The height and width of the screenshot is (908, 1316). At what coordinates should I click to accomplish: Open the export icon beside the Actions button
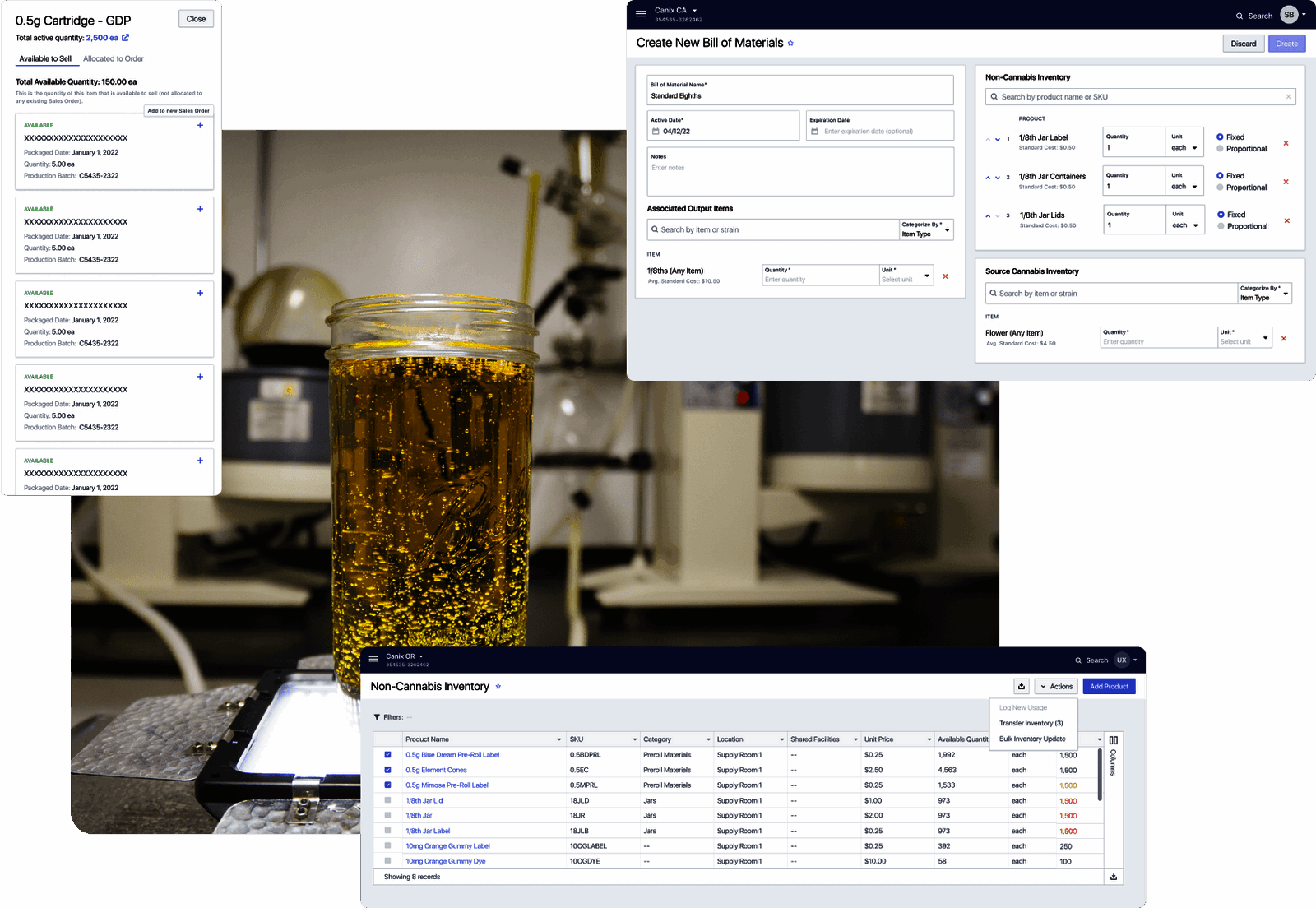[x=1021, y=686]
